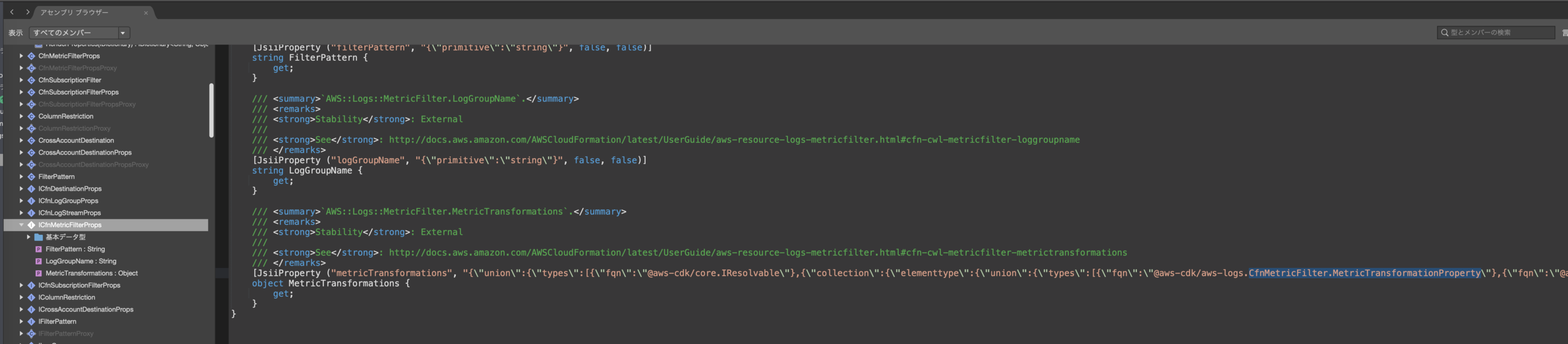Focus the 型とメンバーの検索 search field

[x=1496, y=32]
